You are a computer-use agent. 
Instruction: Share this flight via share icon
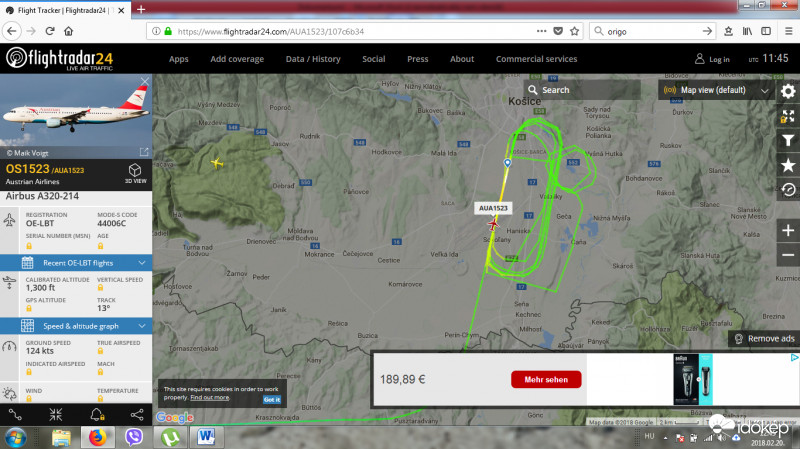pos(137,415)
